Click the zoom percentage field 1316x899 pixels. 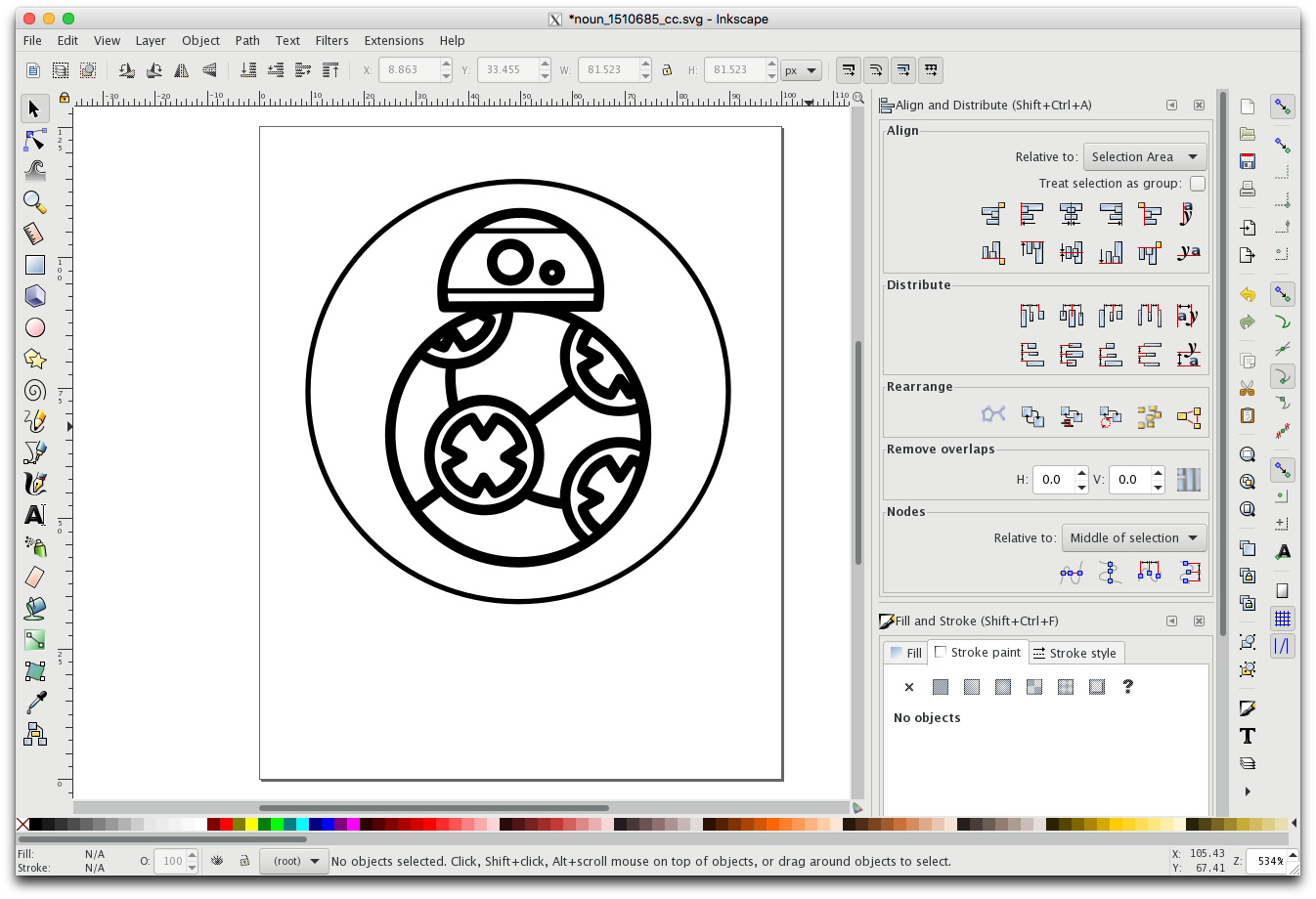[1270, 861]
